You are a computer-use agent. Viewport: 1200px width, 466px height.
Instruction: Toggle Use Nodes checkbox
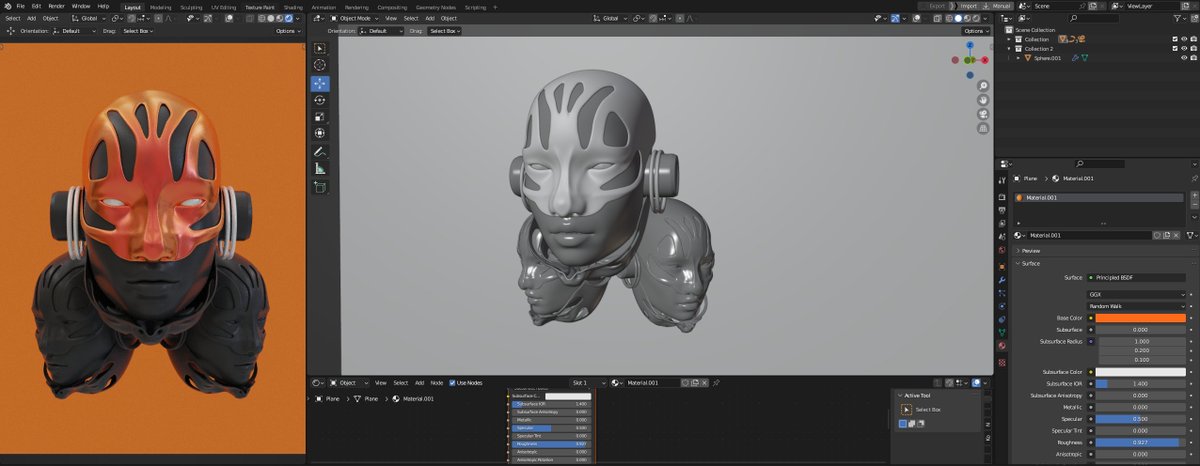[452, 382]
